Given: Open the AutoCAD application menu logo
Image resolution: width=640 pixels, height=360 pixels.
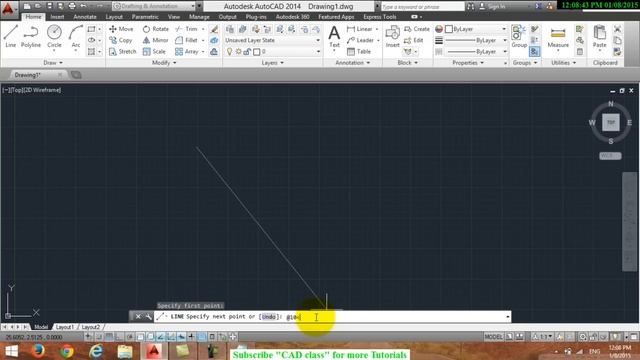Looking at the screenshot, I should [x=7, y=7].
